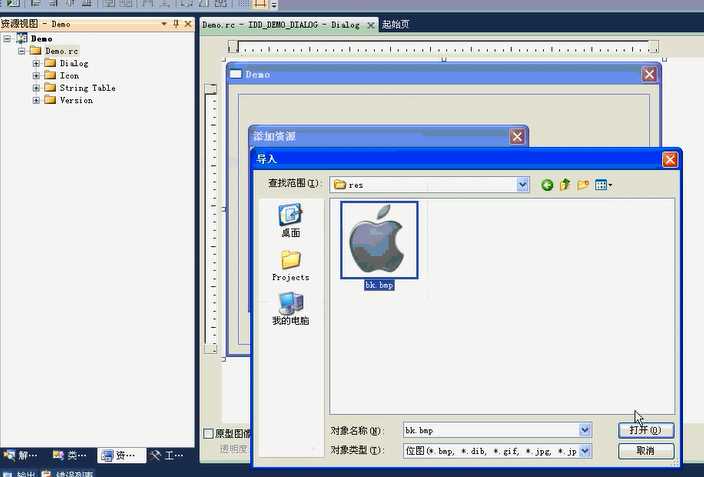
Task: Toggle the prototype image (原型图像) checkbox
Action: 208,433
